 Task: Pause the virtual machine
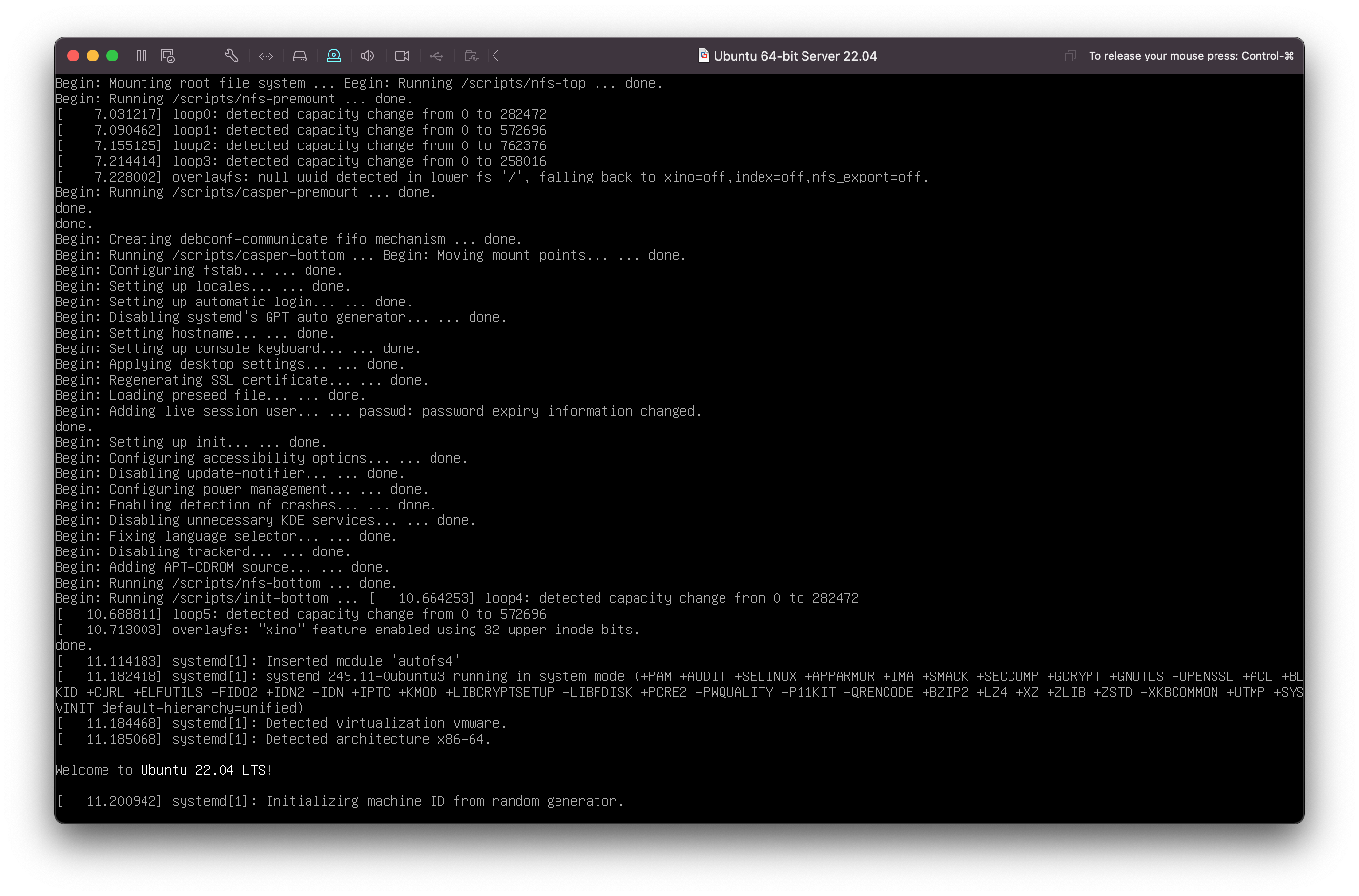(x=141, y=56)
